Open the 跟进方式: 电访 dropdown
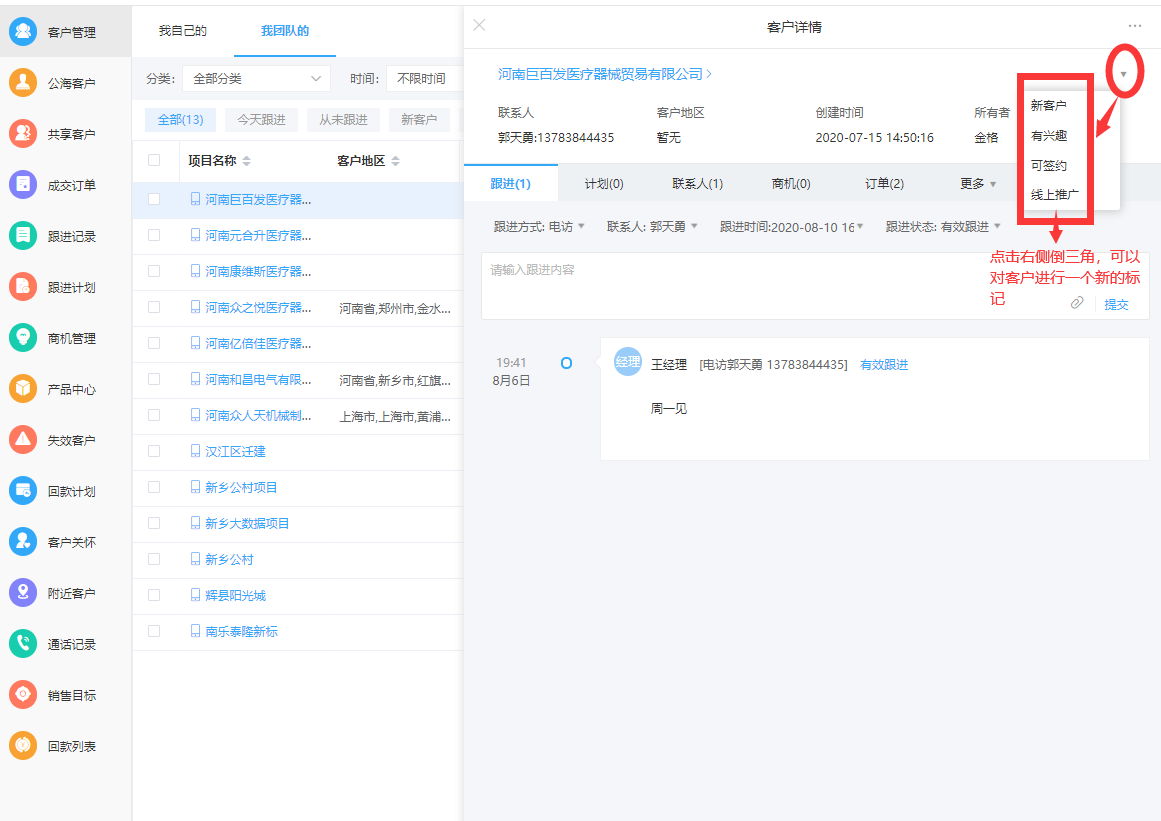 (x=539, y=227)
